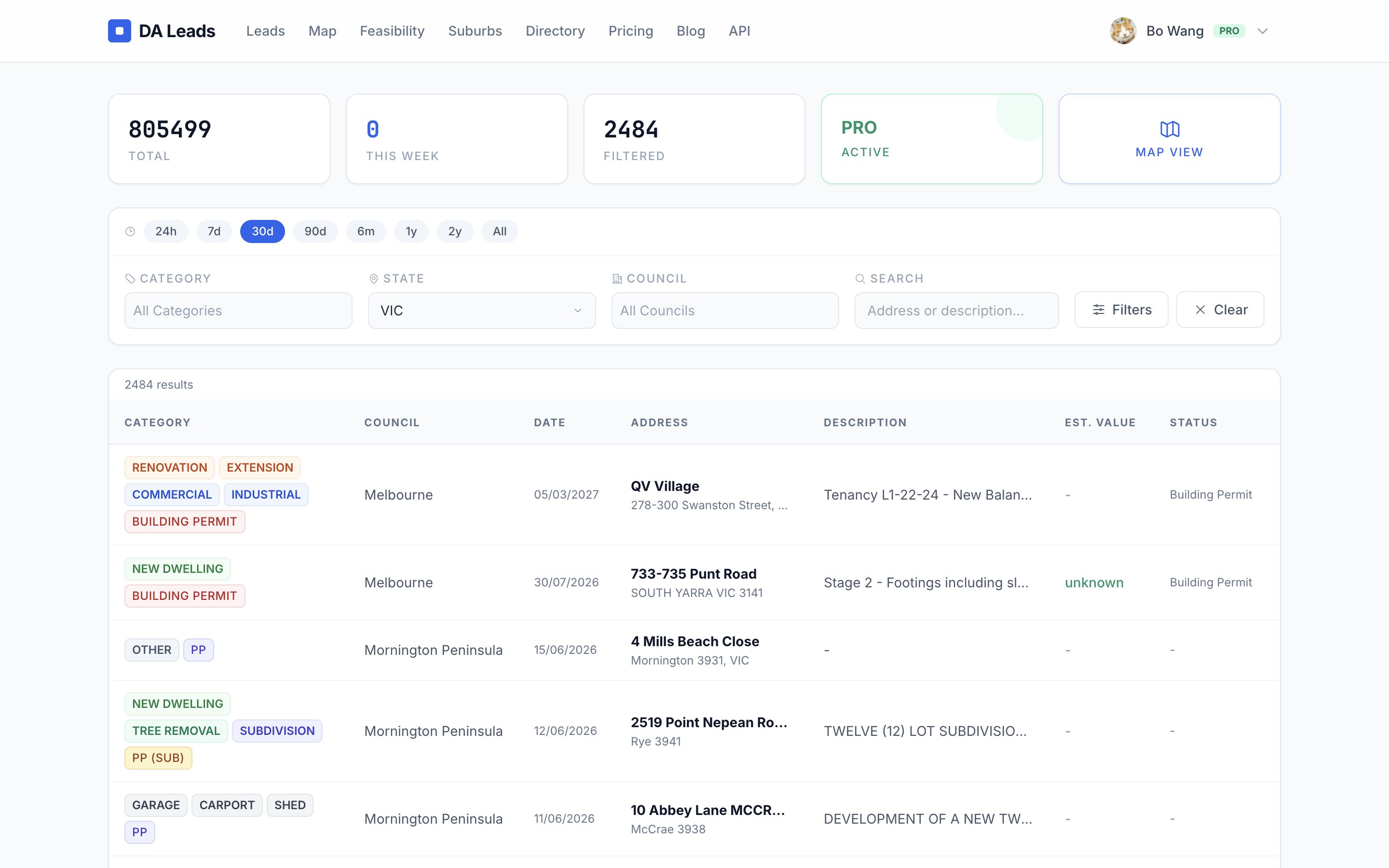This screenshot has height=868, width=1389.
Task: Click Bo Wang's avatar picture
Action: (x=1123, y=31)
